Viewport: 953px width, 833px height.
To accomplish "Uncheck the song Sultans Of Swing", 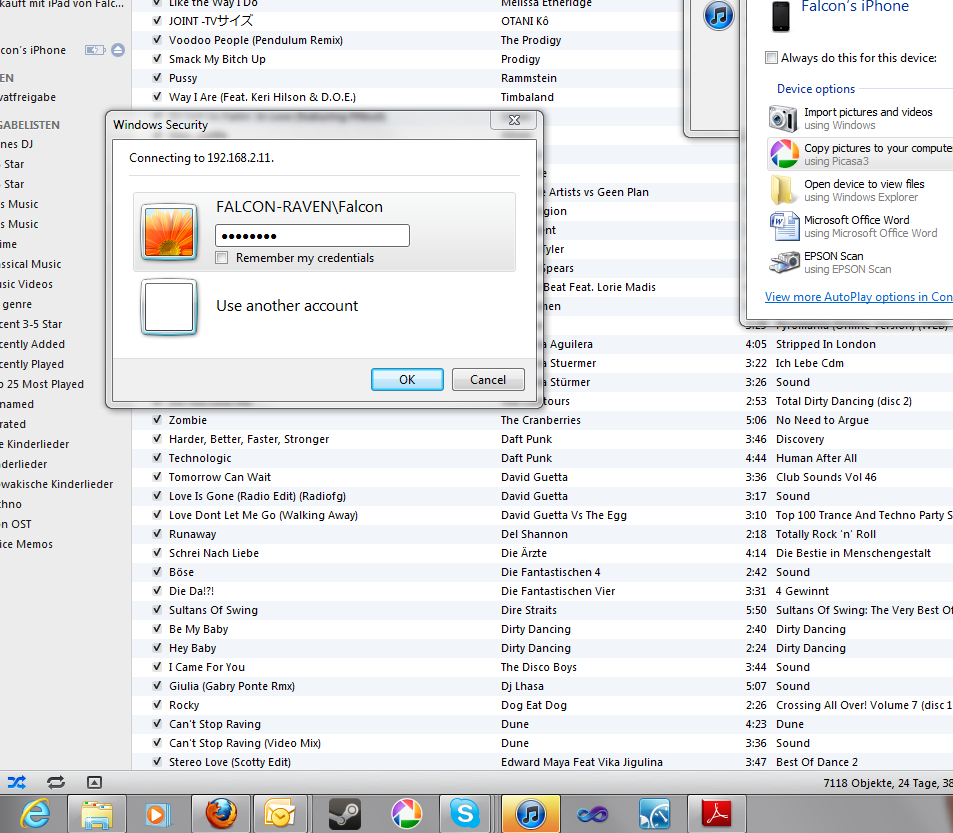I will click(157, 609).
